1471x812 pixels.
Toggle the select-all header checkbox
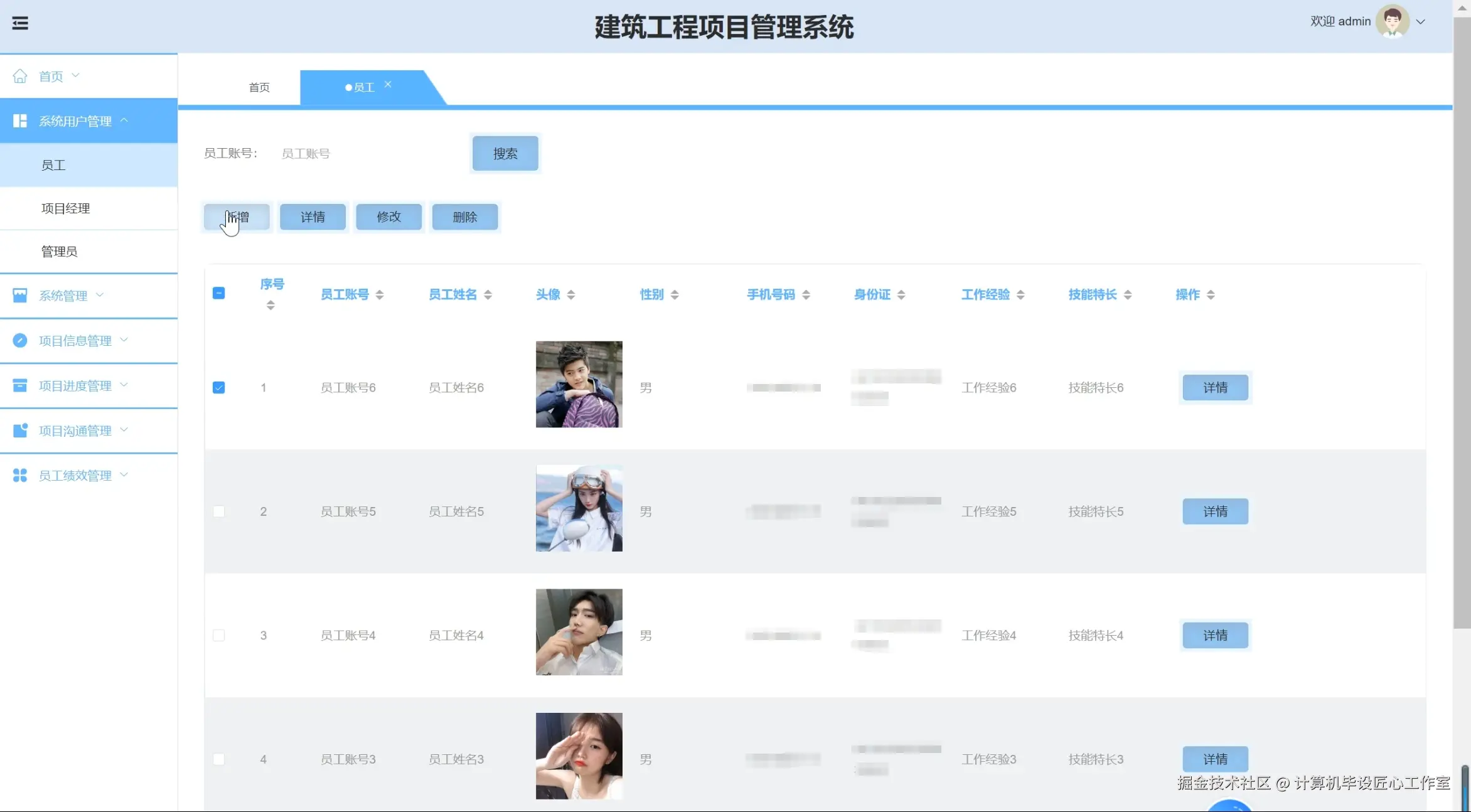click(x=218, y=293)
